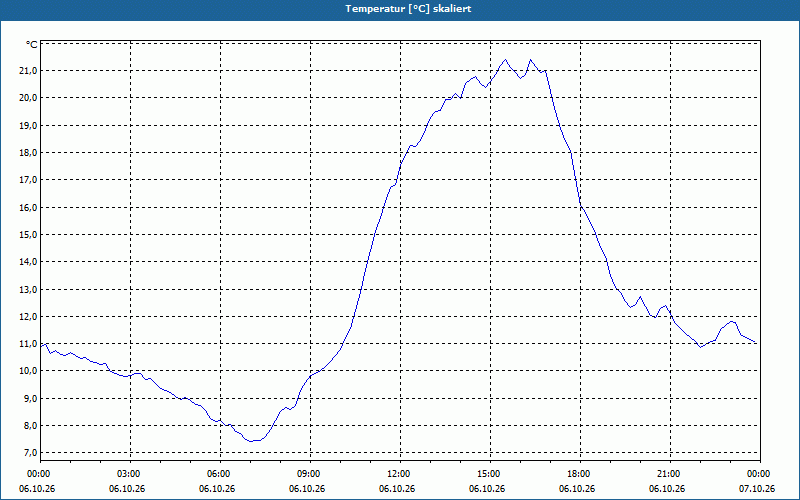Click the 21,0 y-axis label
Screen dimensions: 800x500
pos(28,70)
